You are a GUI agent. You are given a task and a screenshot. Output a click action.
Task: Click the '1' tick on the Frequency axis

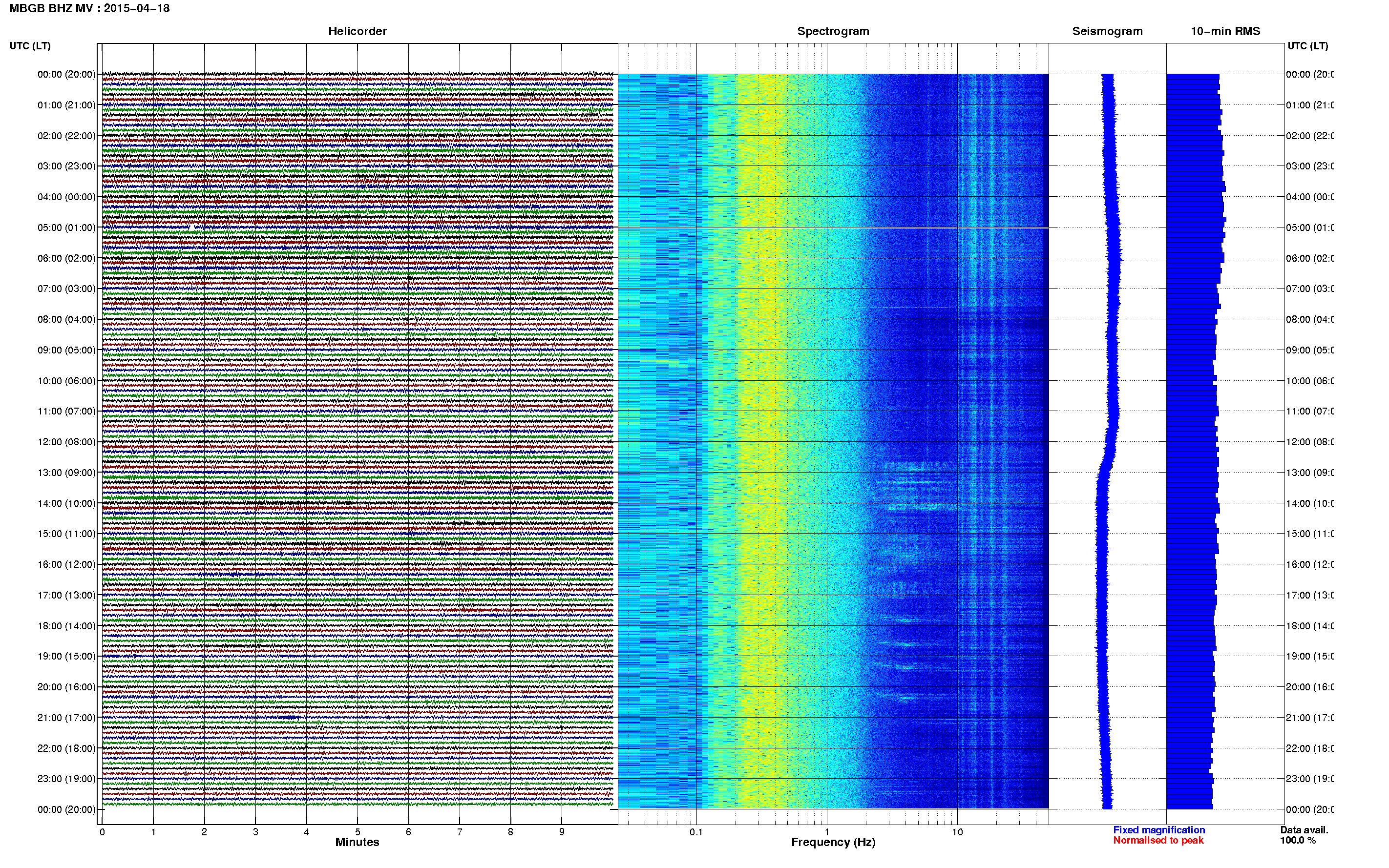827,832
